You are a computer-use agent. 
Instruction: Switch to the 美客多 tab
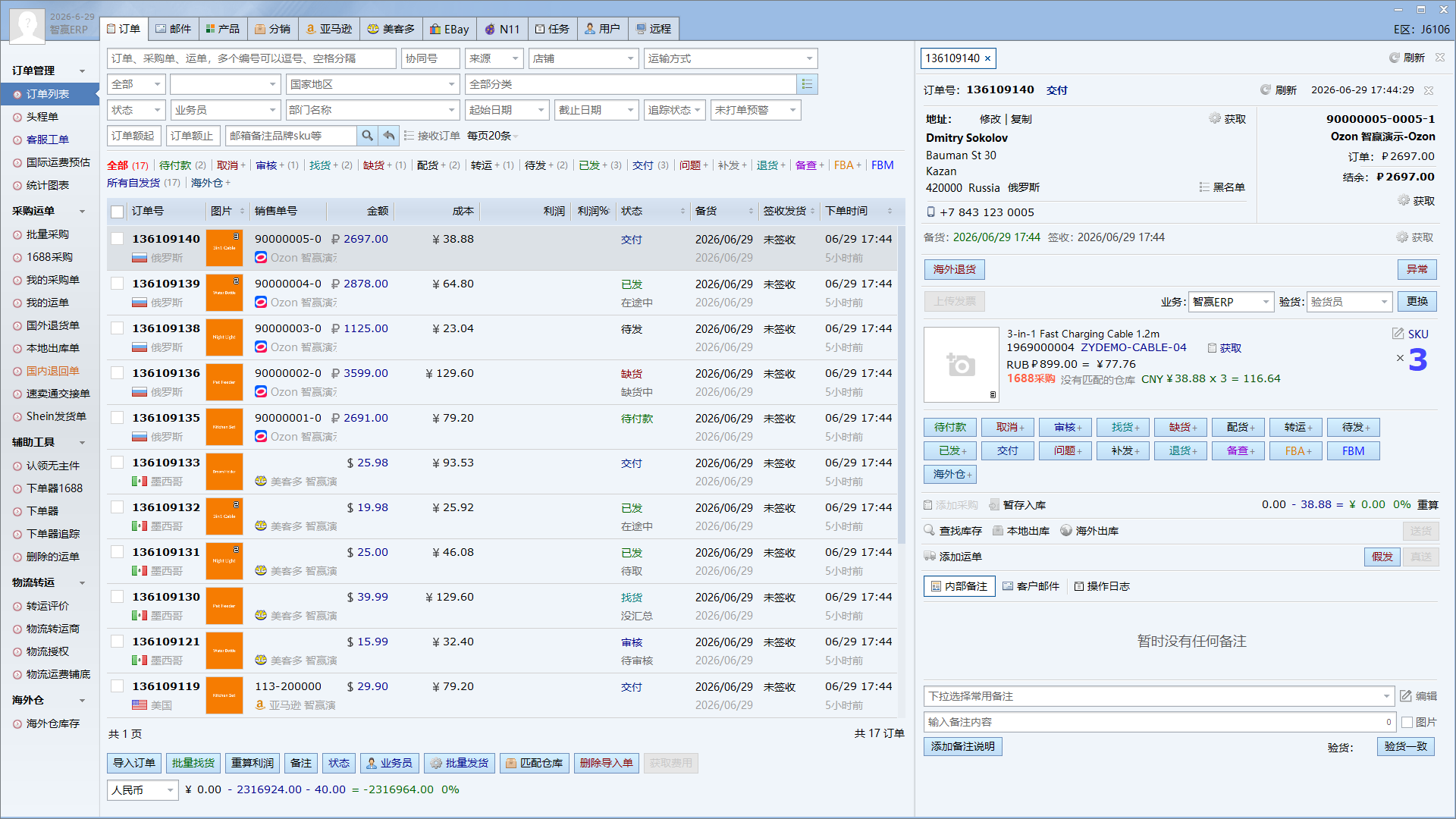pyautogui.click(x=391, y=29)
